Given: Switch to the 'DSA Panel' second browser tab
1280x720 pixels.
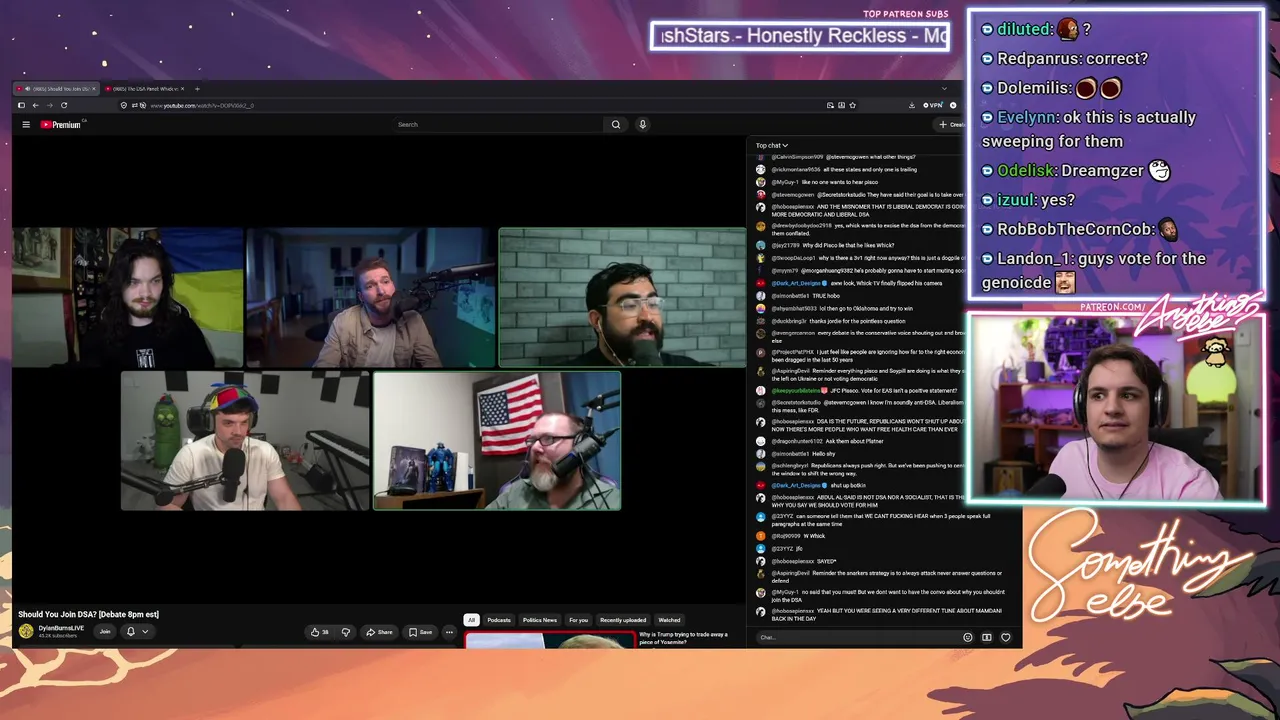Looking at the screenshot, I should click(146, 89).
